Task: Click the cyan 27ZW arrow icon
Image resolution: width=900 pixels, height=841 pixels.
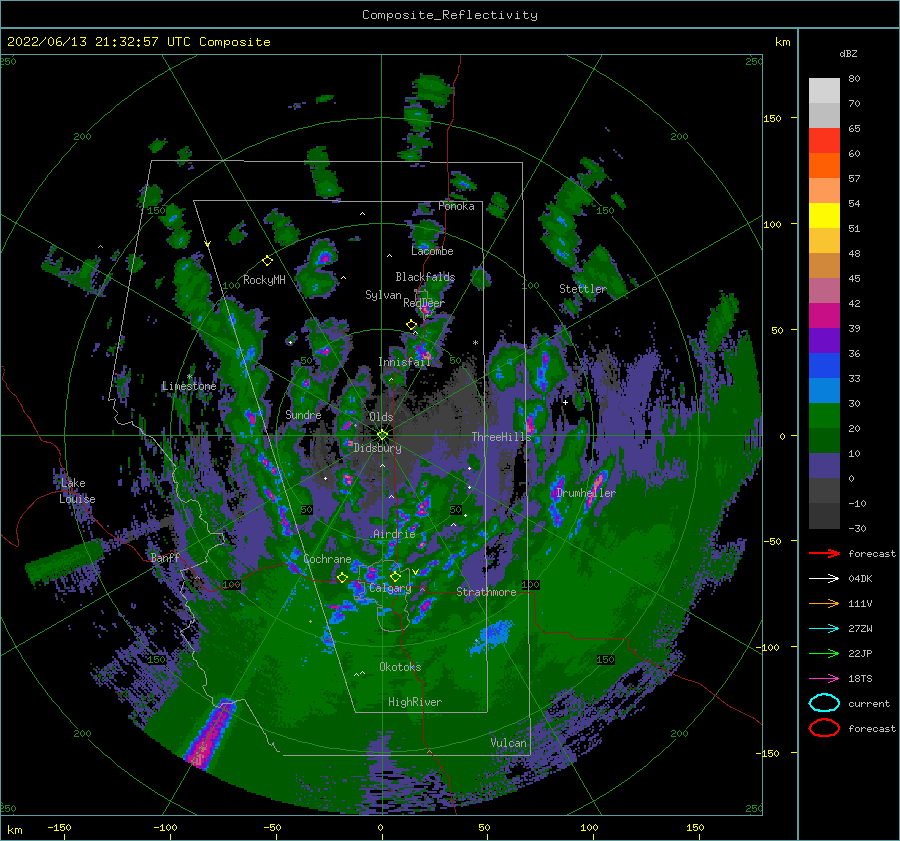Action: tap(824, 629)
